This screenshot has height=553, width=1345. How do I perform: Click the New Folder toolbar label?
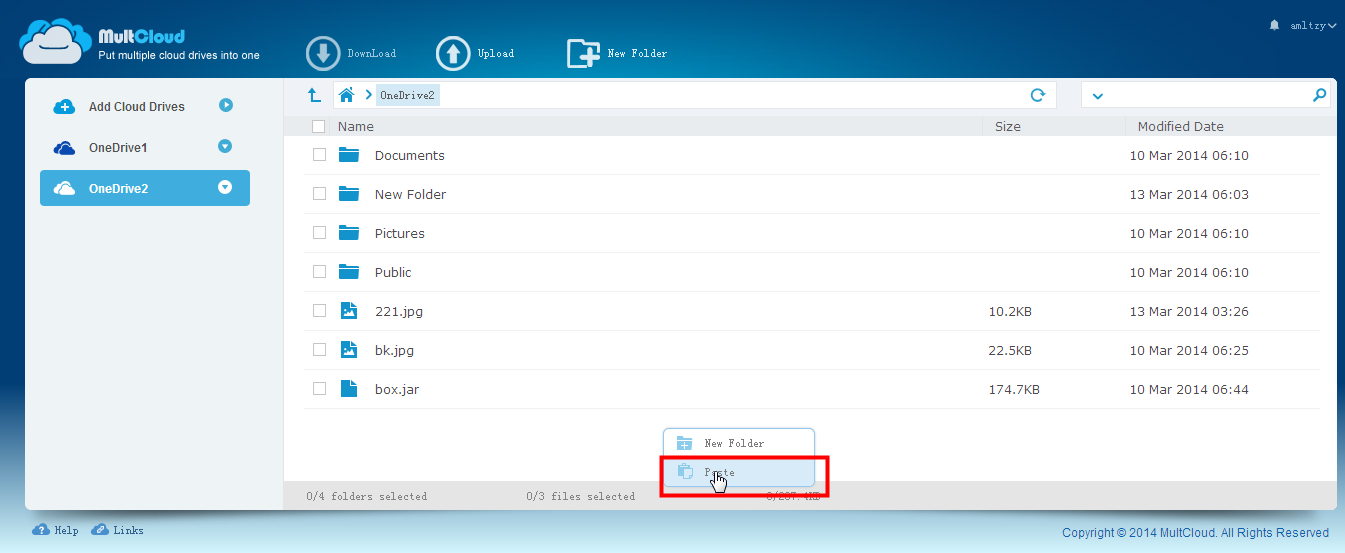[637, 54]
